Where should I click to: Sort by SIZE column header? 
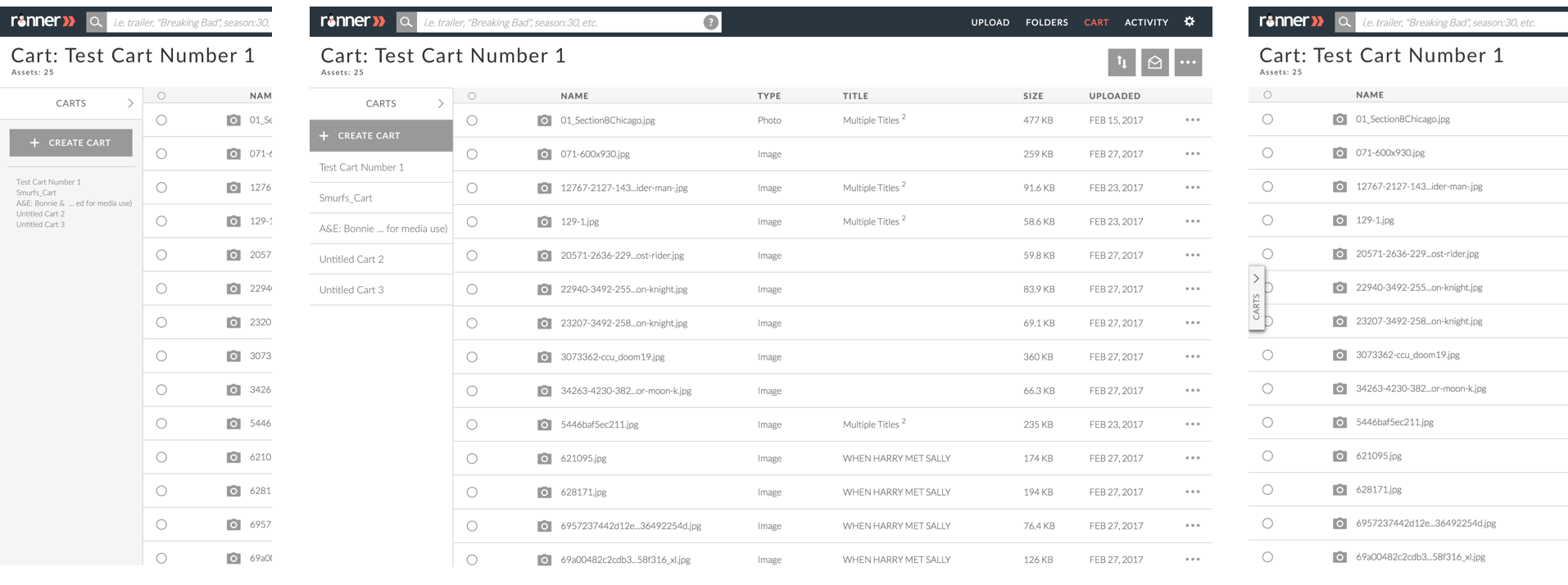pos(1033,96)
